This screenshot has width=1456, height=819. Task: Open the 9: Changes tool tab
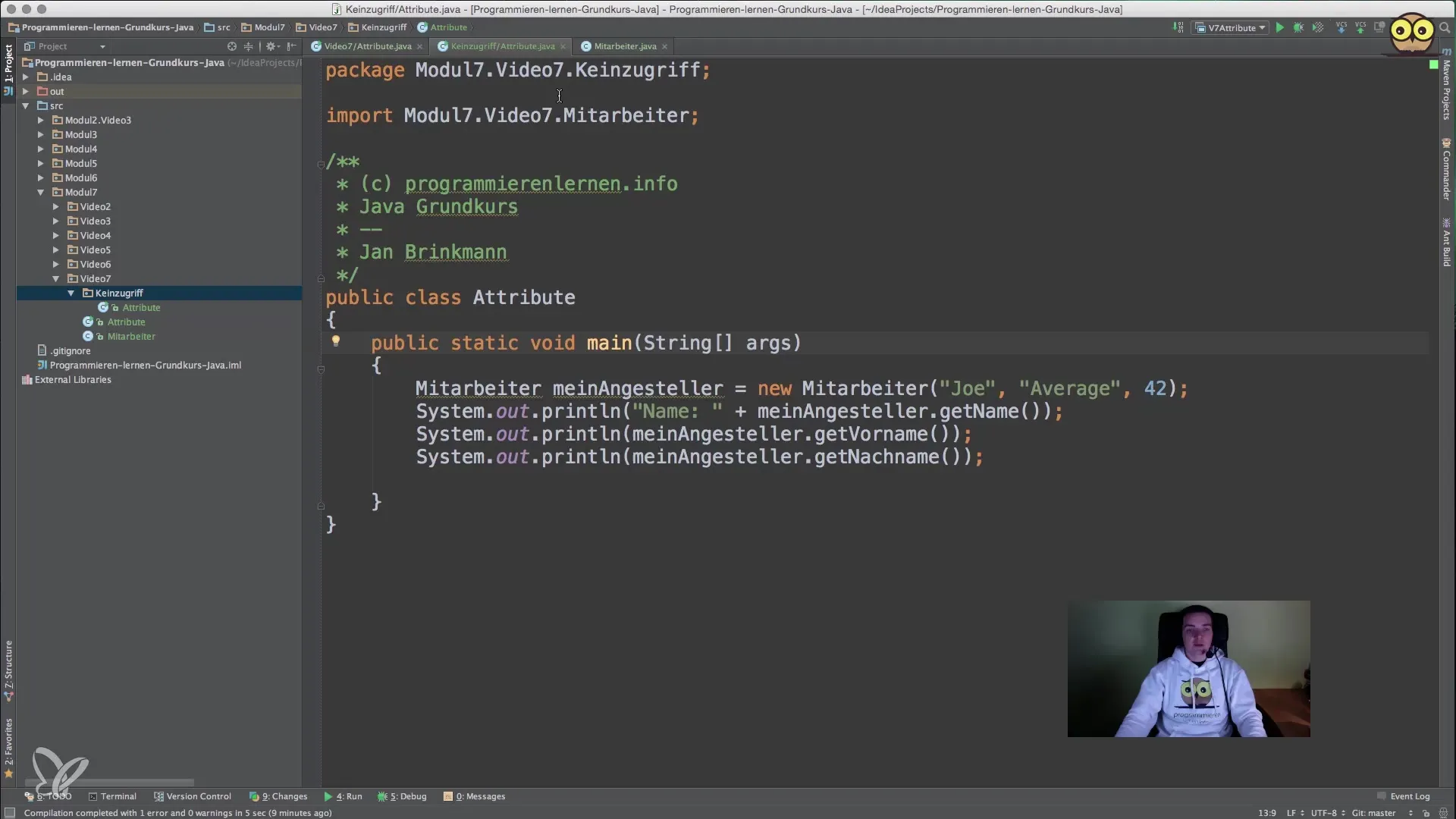[278, 796]
